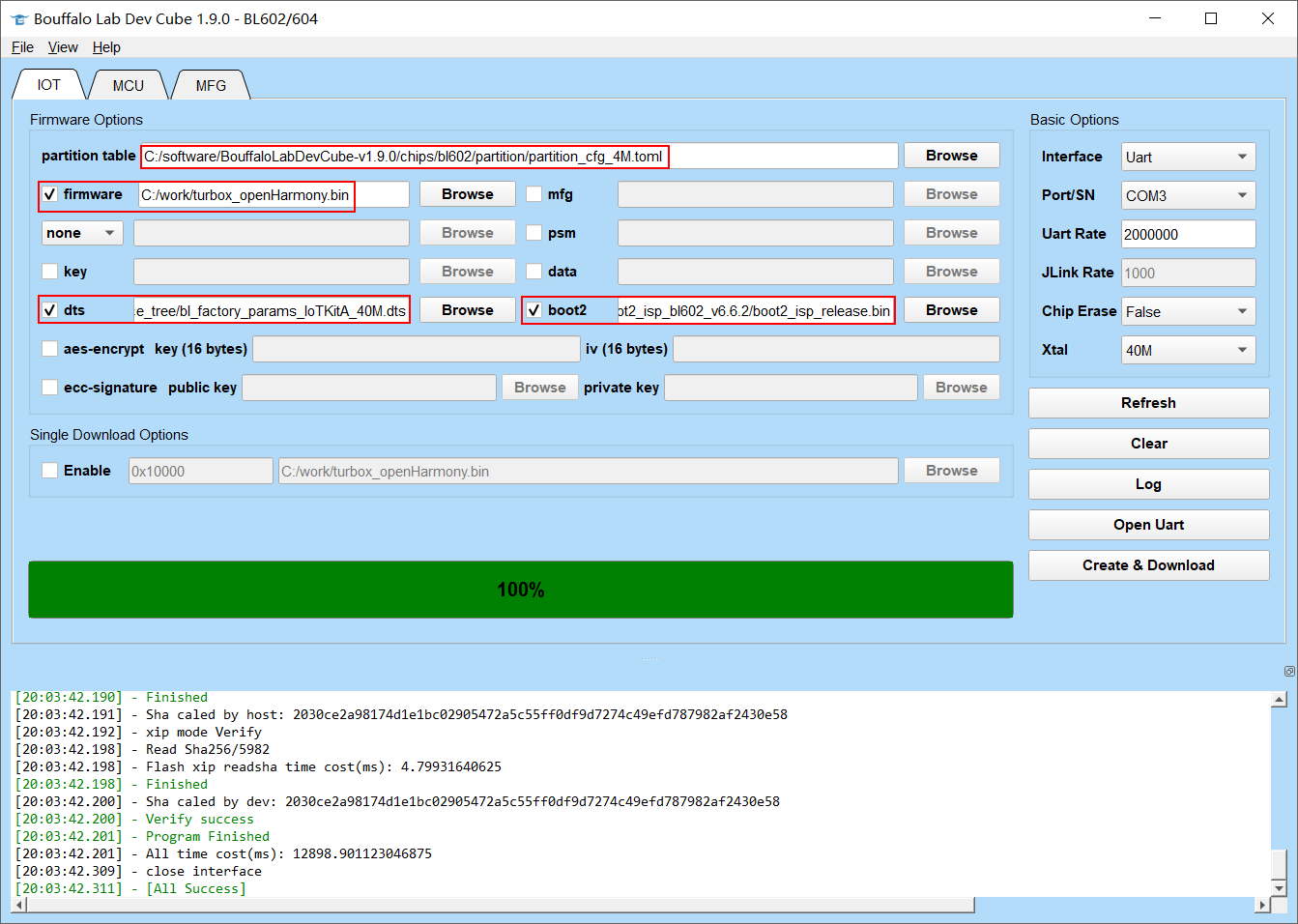Tick the Single Download Enable checkbox
Screen dimensions: 1298x924
(50, 471)
